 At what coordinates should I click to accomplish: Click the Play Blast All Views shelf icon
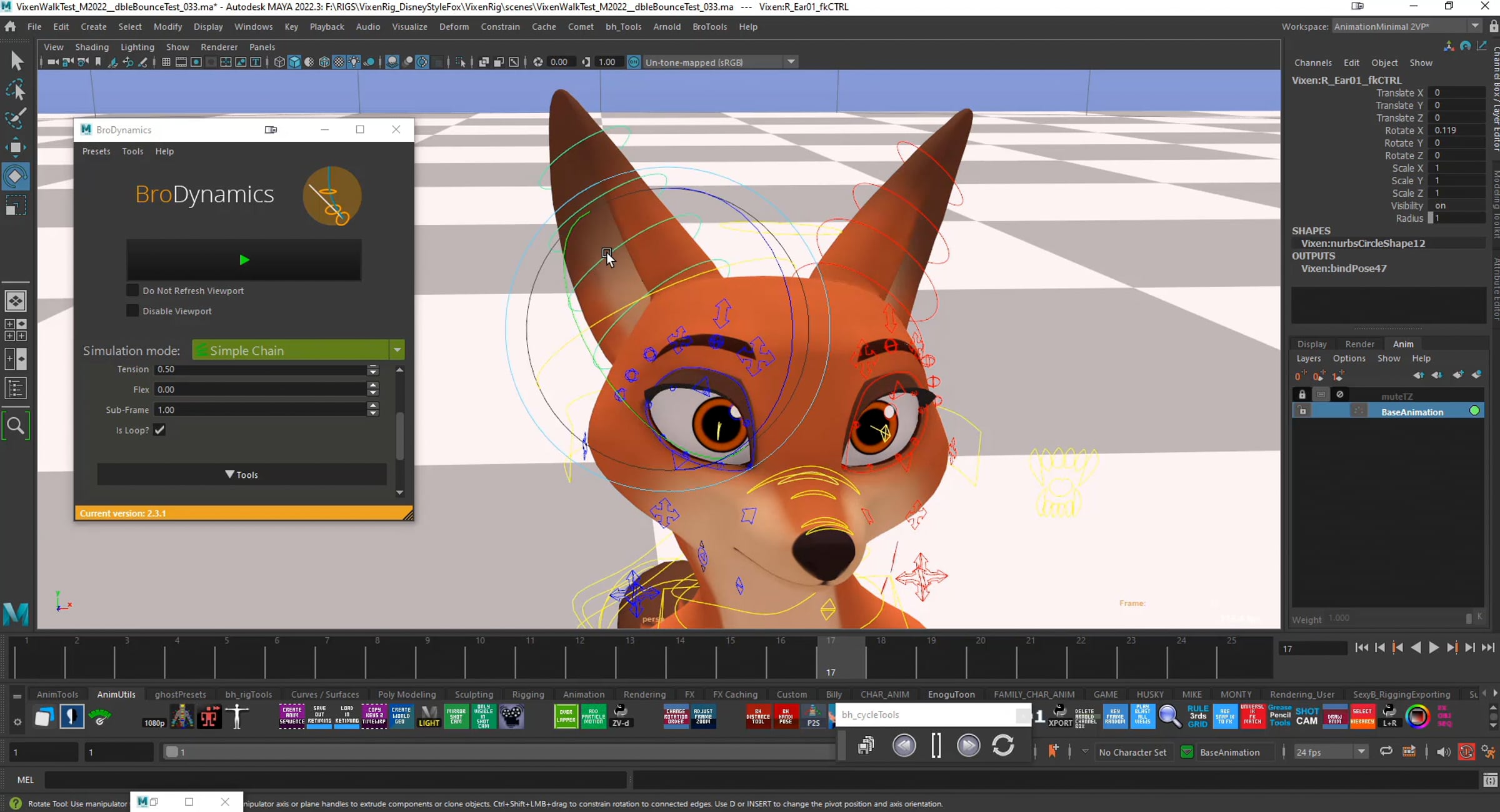tap(1142, 716)
